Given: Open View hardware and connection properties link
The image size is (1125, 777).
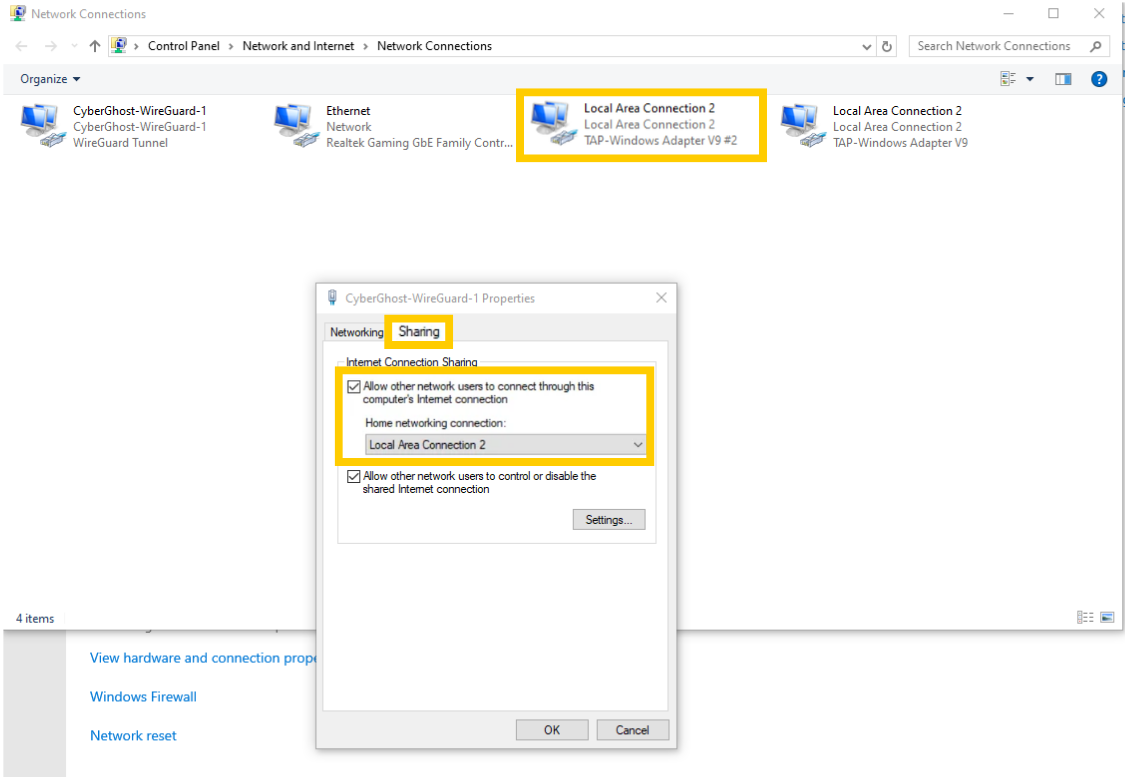Looking at the screenshot, I should coord(202,658).
